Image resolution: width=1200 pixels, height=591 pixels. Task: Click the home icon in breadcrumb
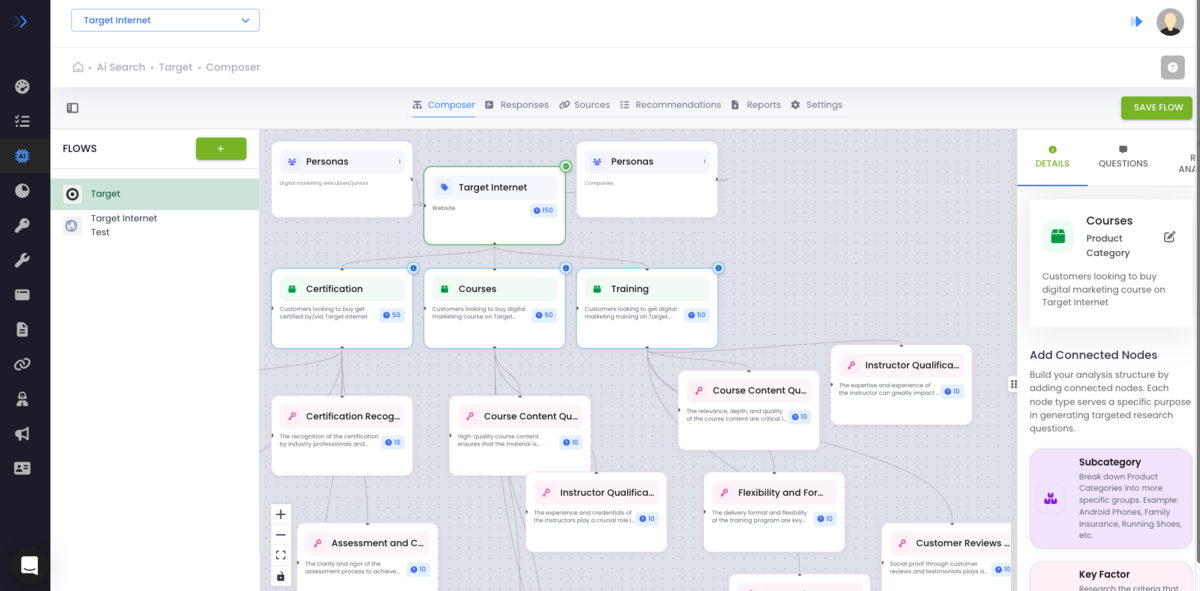(x=78, y=67)
